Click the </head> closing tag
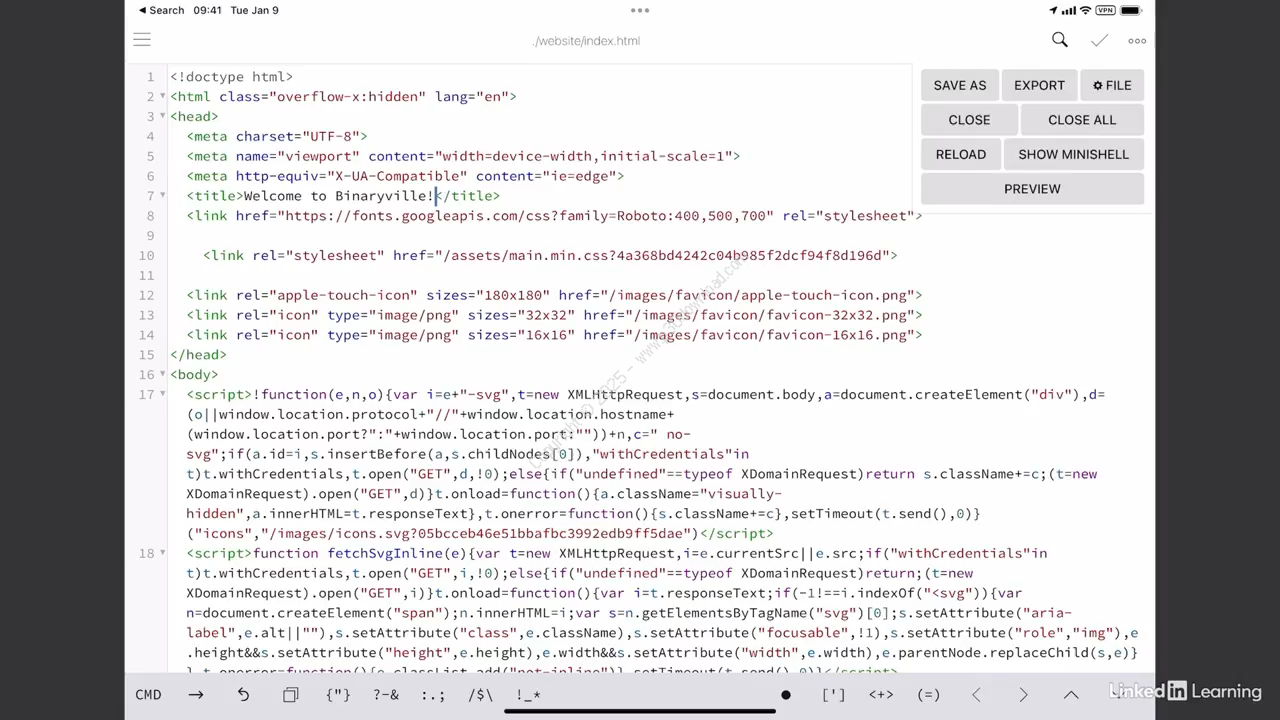Screen dimensions: 1280x720 pyautogui.click(x=198, y=355)
